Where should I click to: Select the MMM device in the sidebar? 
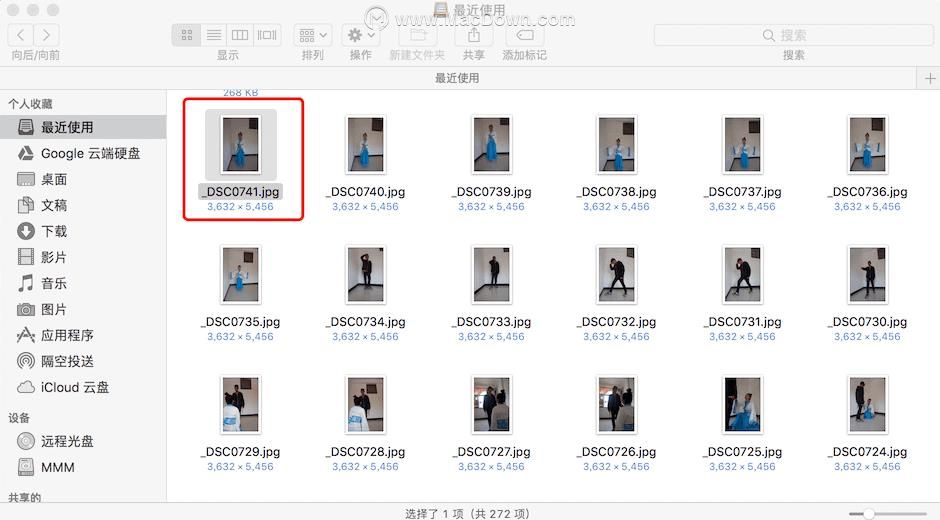coord(83,467)
